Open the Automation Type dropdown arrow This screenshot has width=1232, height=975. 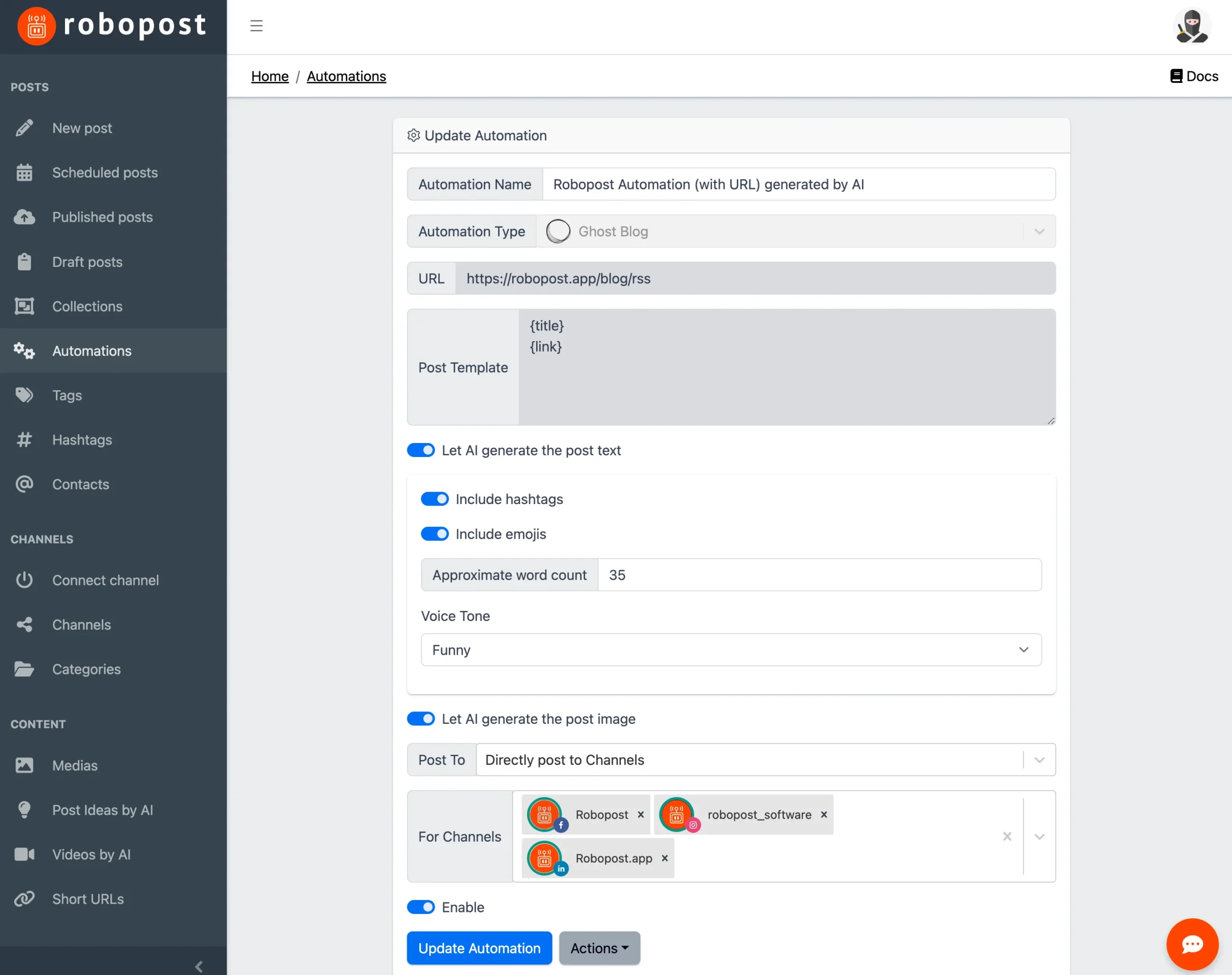pos(1039,231)
